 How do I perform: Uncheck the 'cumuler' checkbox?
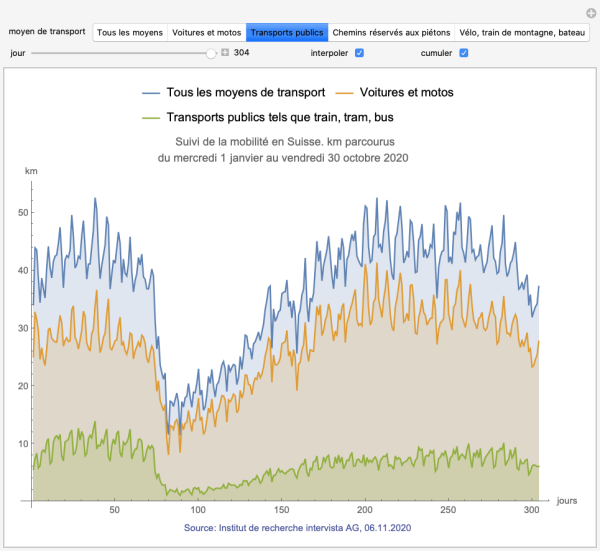coord(464,52)
